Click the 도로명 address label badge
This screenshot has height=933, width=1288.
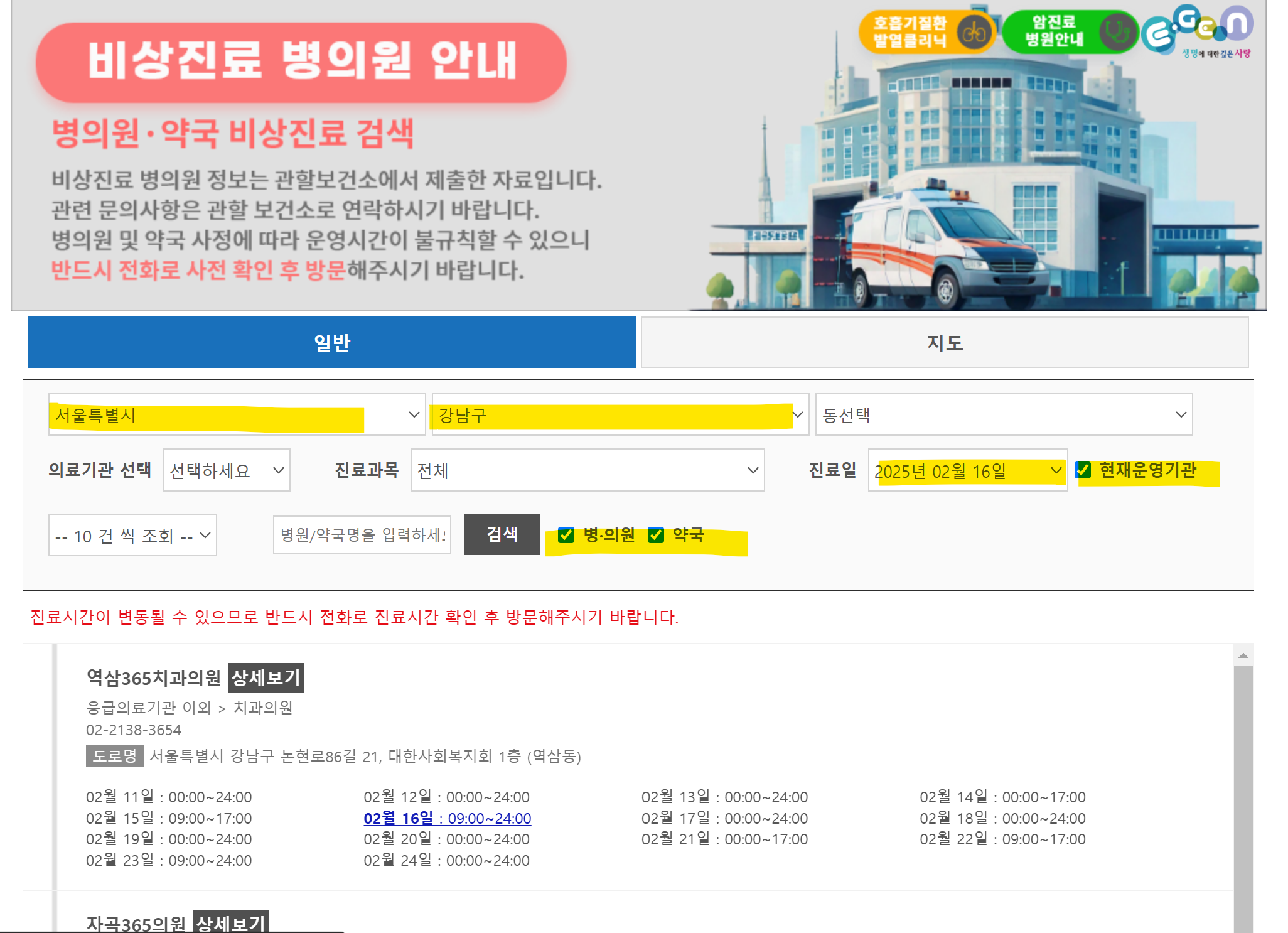[x=114, y=756]
